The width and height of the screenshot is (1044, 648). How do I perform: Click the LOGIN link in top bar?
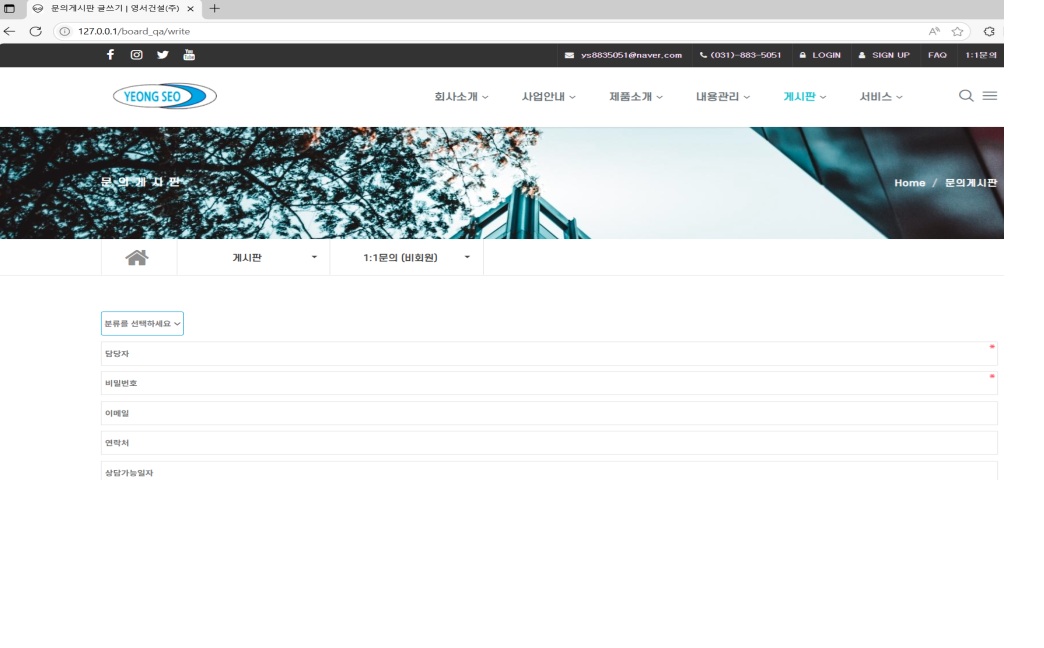tap(820, 55)
